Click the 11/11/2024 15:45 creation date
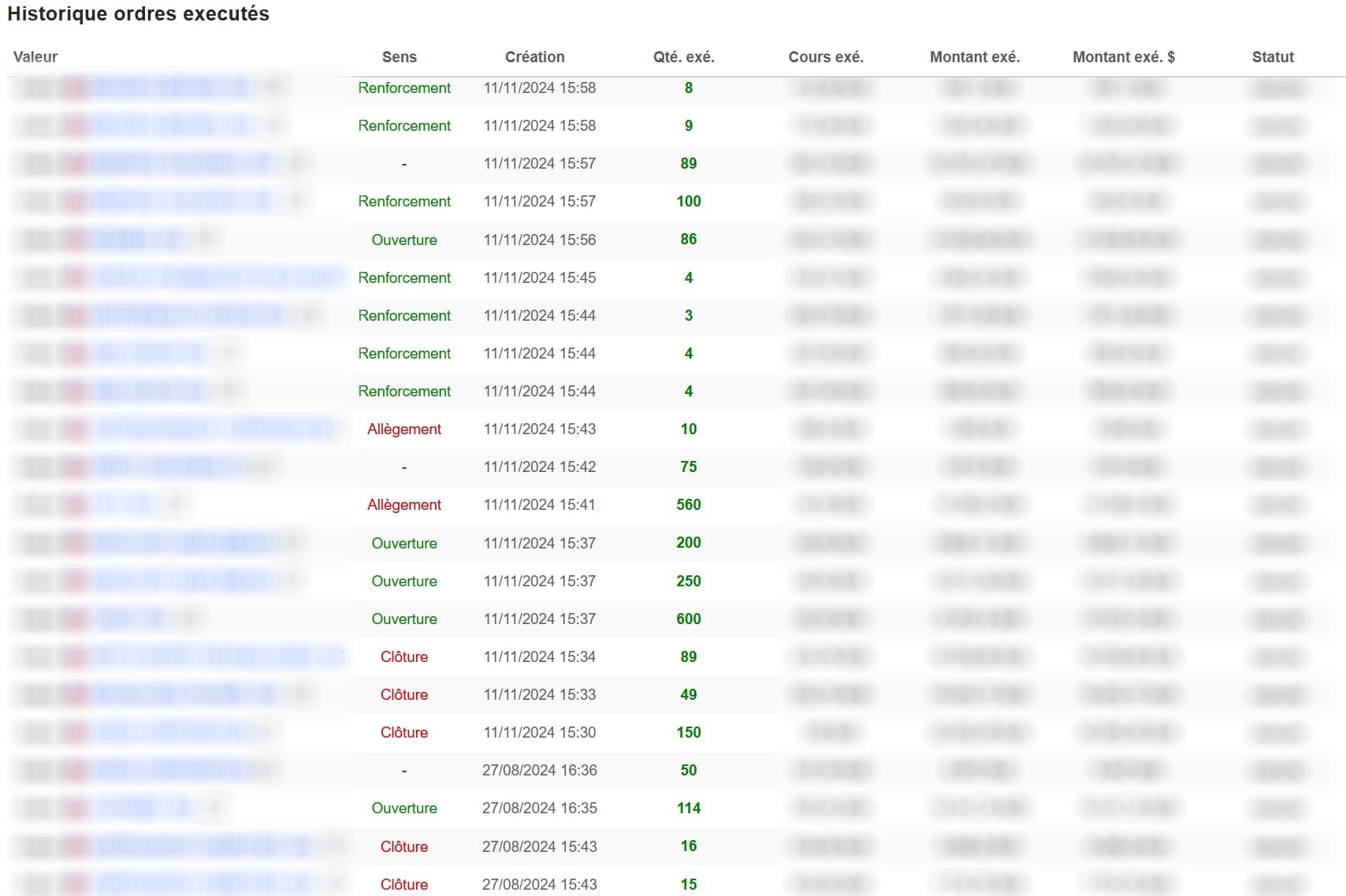This screenshot has height=896, width=1346. [x=539, y=277]
